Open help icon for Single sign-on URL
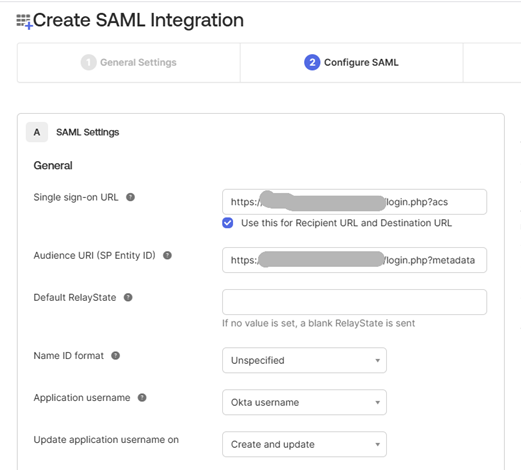The height and width of the screenshot is (470, 521). (x=130, y=197)
